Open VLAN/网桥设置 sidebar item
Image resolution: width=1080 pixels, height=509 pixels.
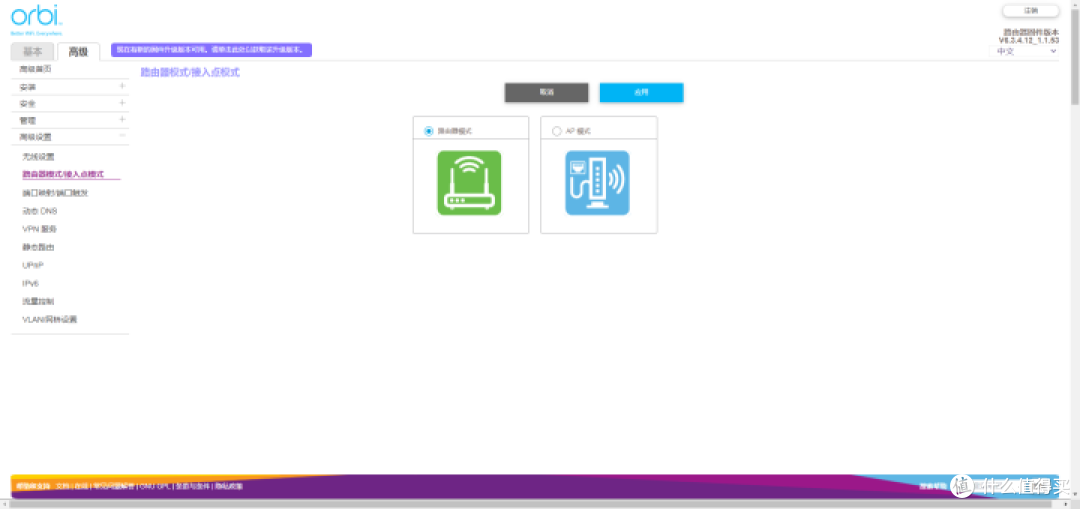pos(50,320)
